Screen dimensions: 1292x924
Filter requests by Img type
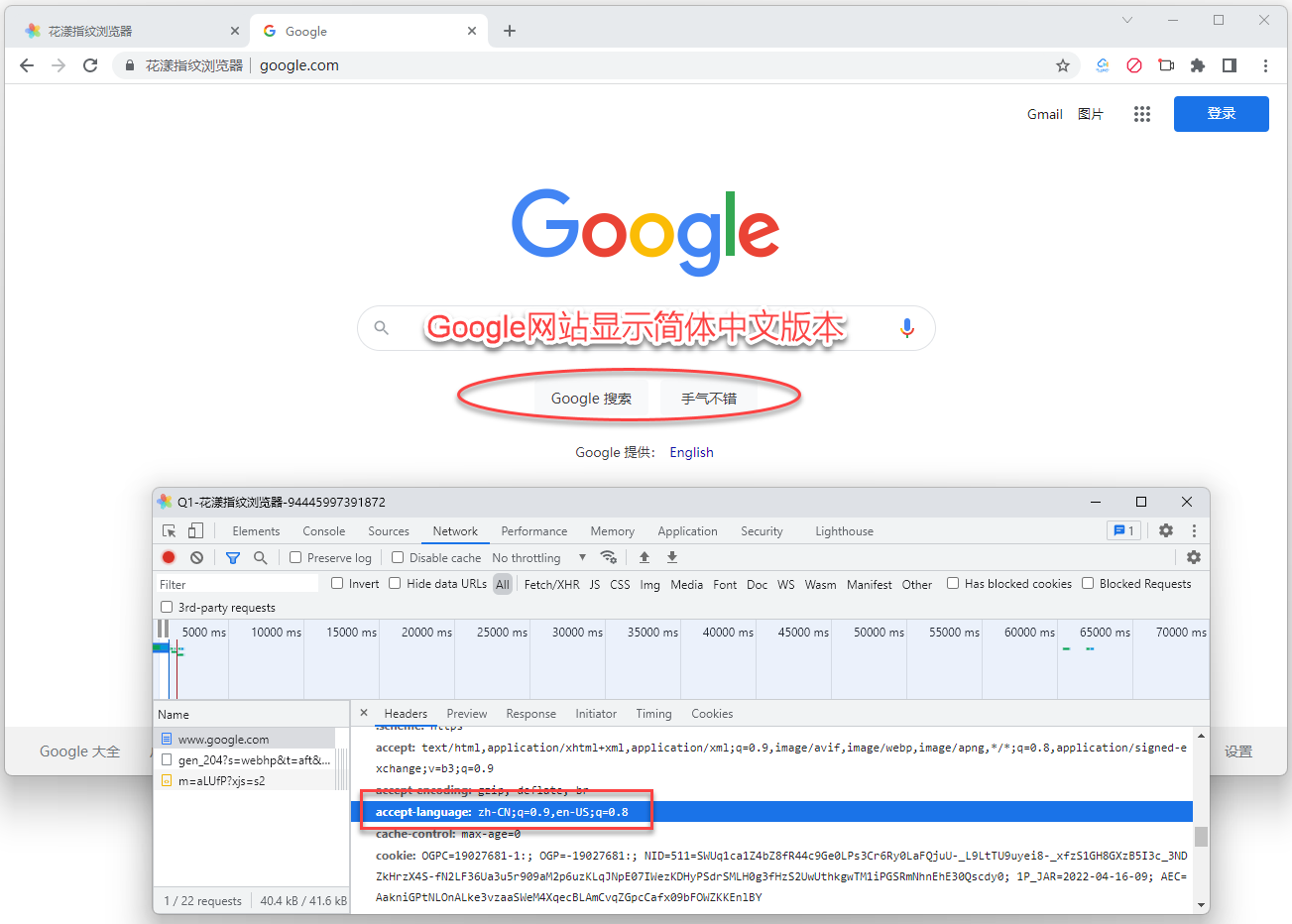(649, 585)
